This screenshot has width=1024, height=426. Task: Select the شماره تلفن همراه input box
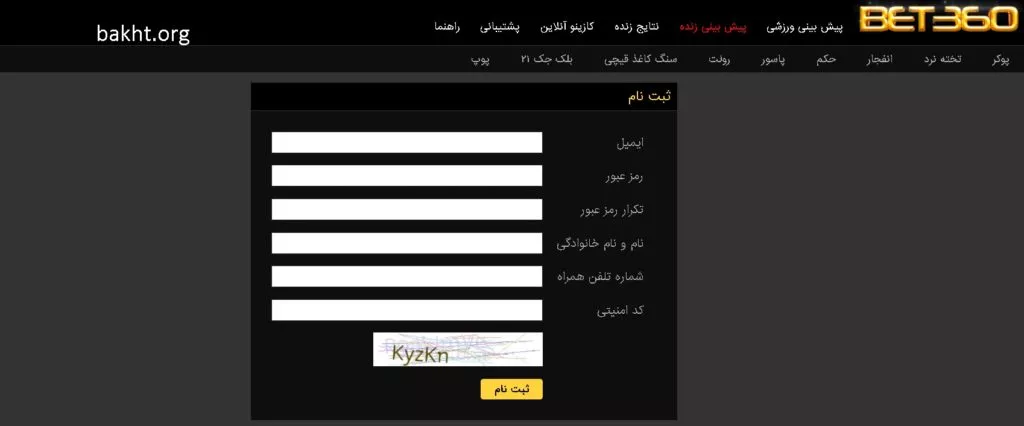(406, 277)
